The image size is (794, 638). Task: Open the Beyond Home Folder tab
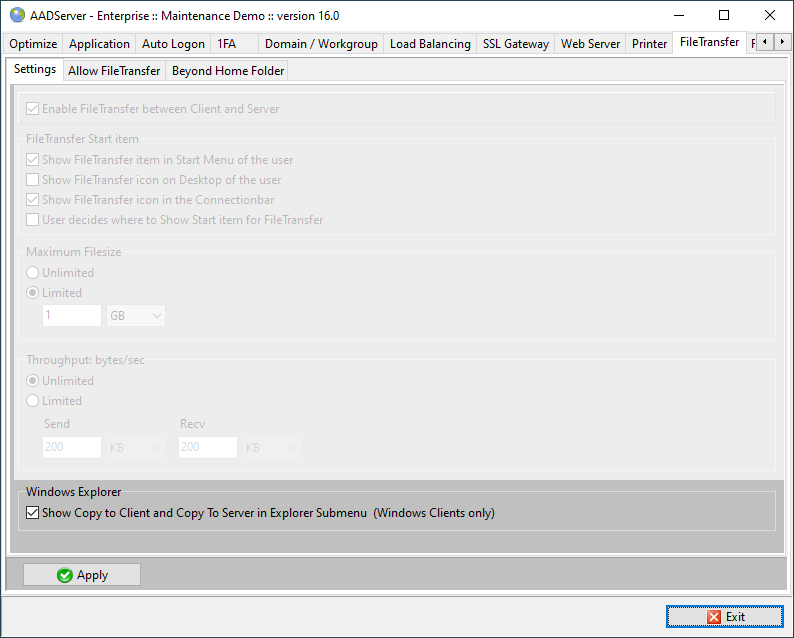(x=228, y=71)
